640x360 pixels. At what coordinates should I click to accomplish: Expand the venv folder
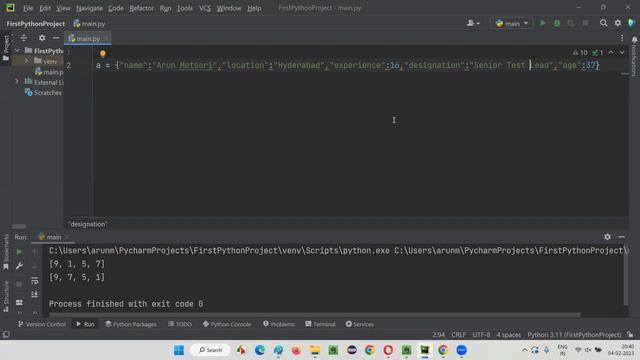click(27, 61)
